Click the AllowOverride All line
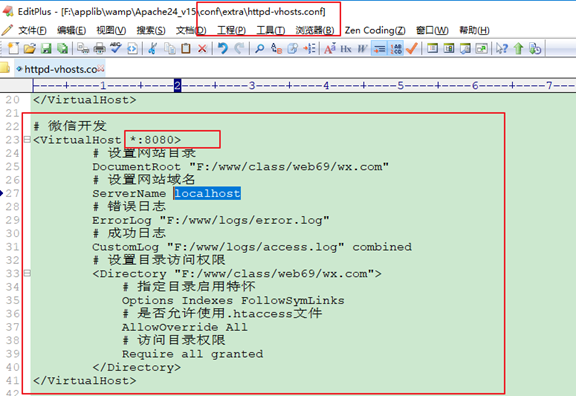This screenshot has height=396, width=576. point(185,327)
